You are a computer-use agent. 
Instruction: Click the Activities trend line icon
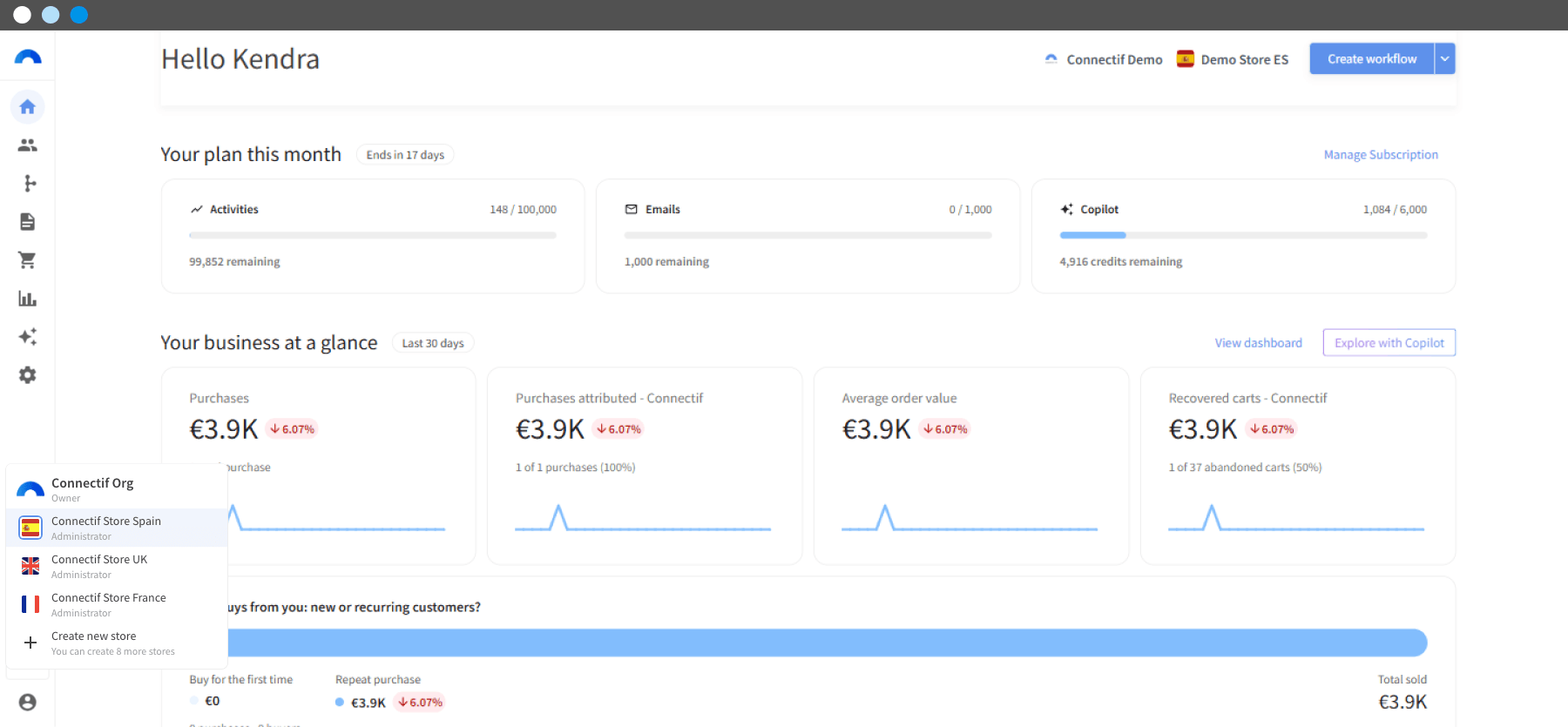[x=197, y=210]
